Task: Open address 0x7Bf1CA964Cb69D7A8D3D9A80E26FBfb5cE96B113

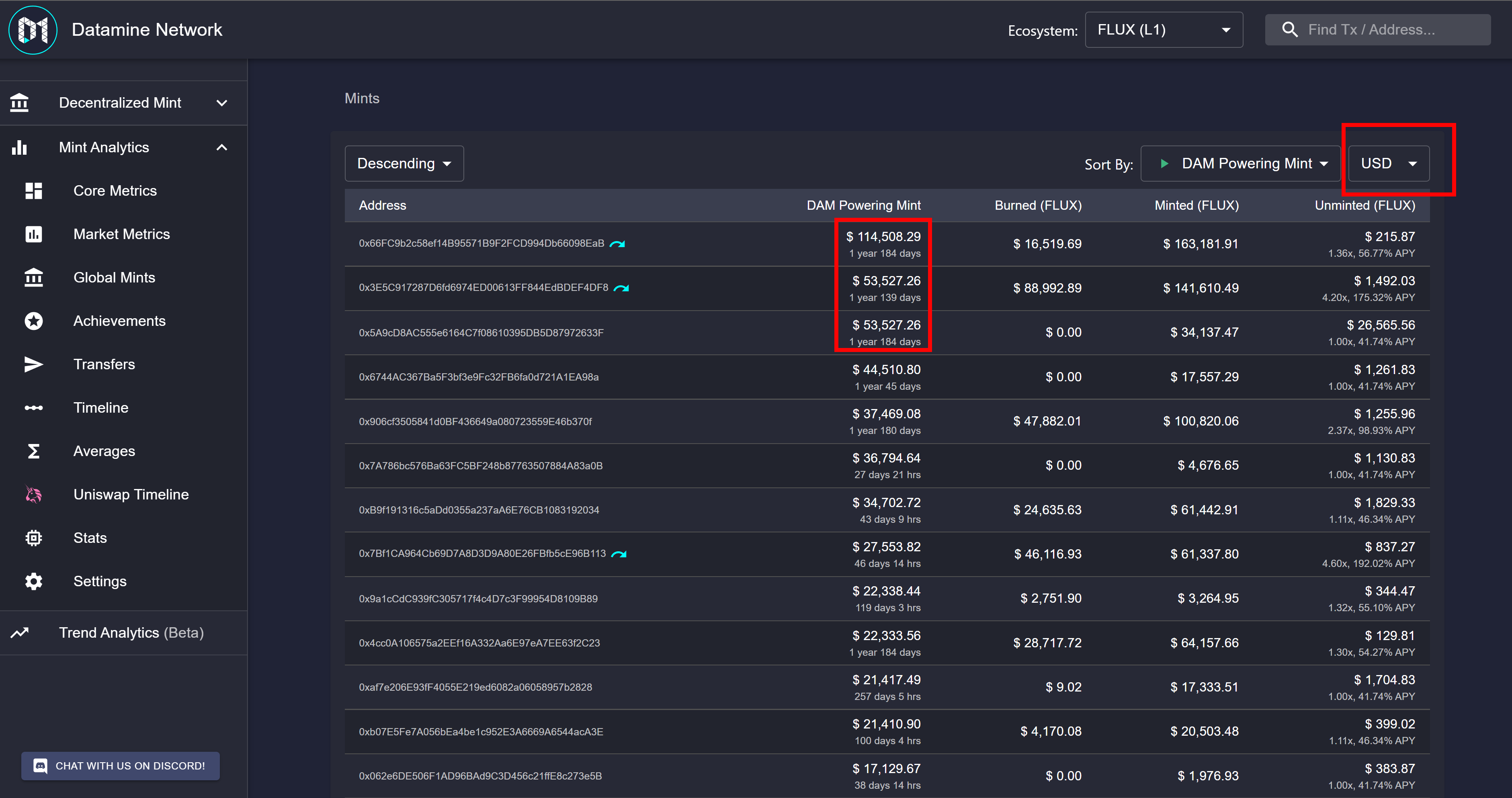Action: point(482,553)
